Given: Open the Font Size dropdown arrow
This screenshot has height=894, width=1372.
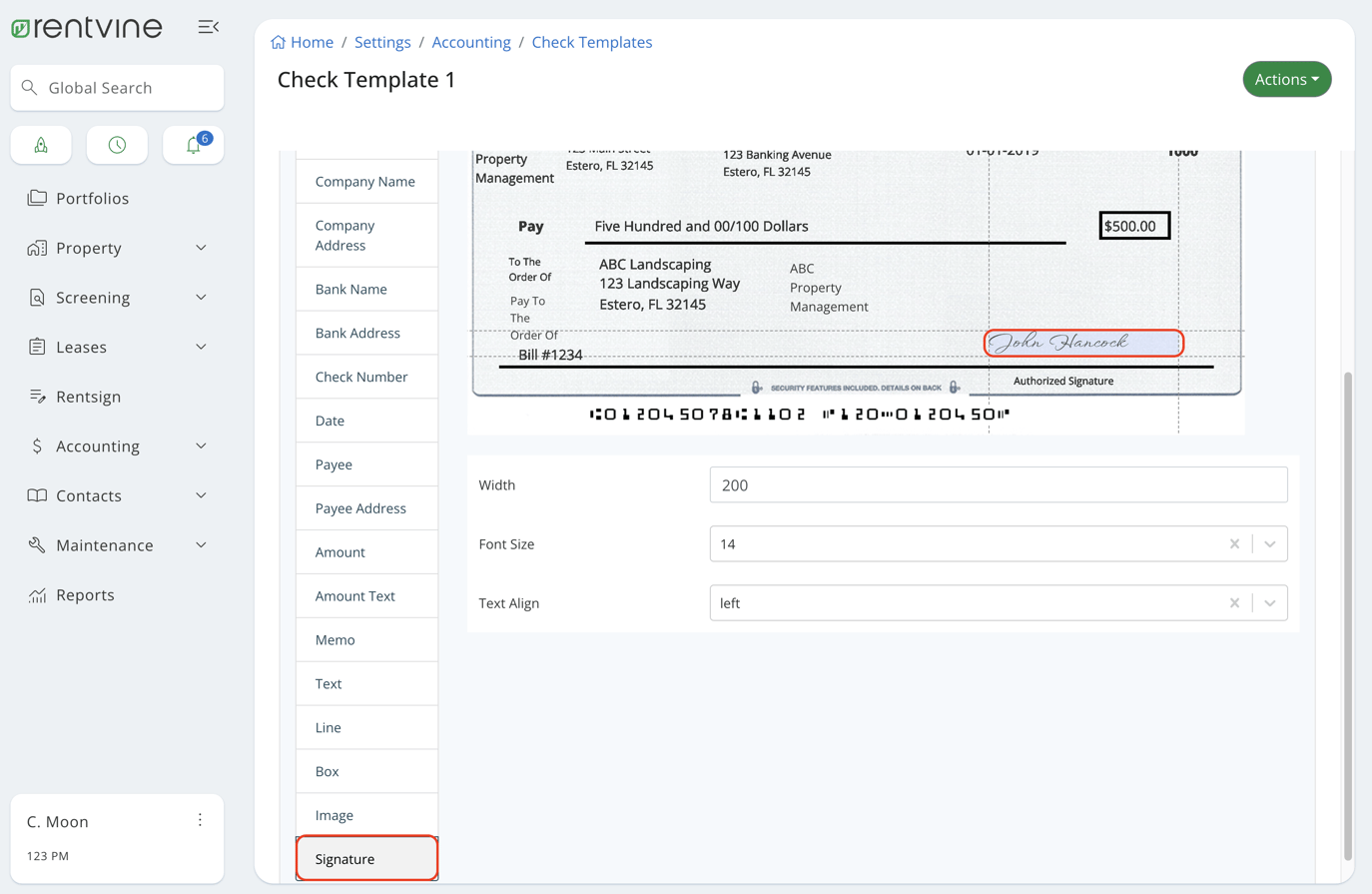Looking at the screenshot, I should click(1270, 544).
